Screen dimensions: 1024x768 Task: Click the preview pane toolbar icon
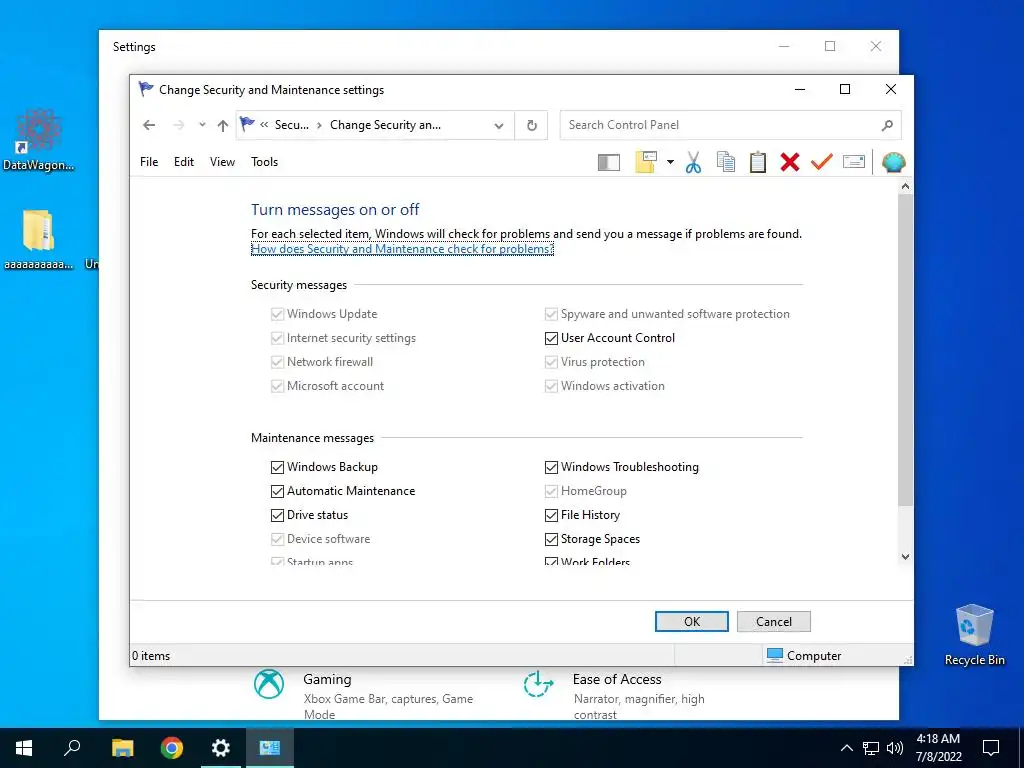click(609, 162)
